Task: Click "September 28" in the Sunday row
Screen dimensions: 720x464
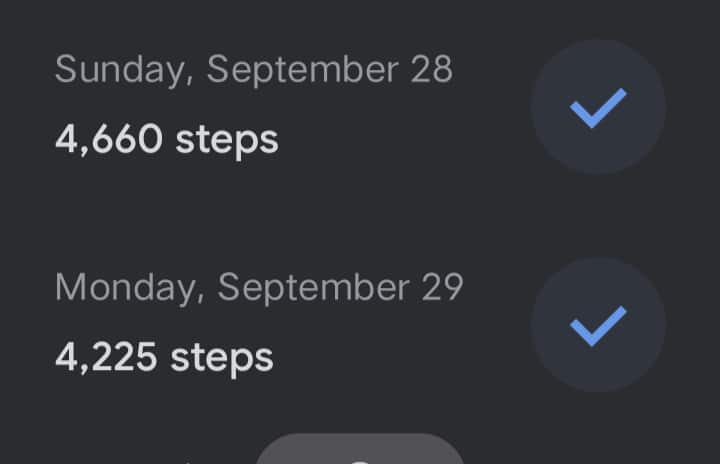Action: tap(329, 69)
